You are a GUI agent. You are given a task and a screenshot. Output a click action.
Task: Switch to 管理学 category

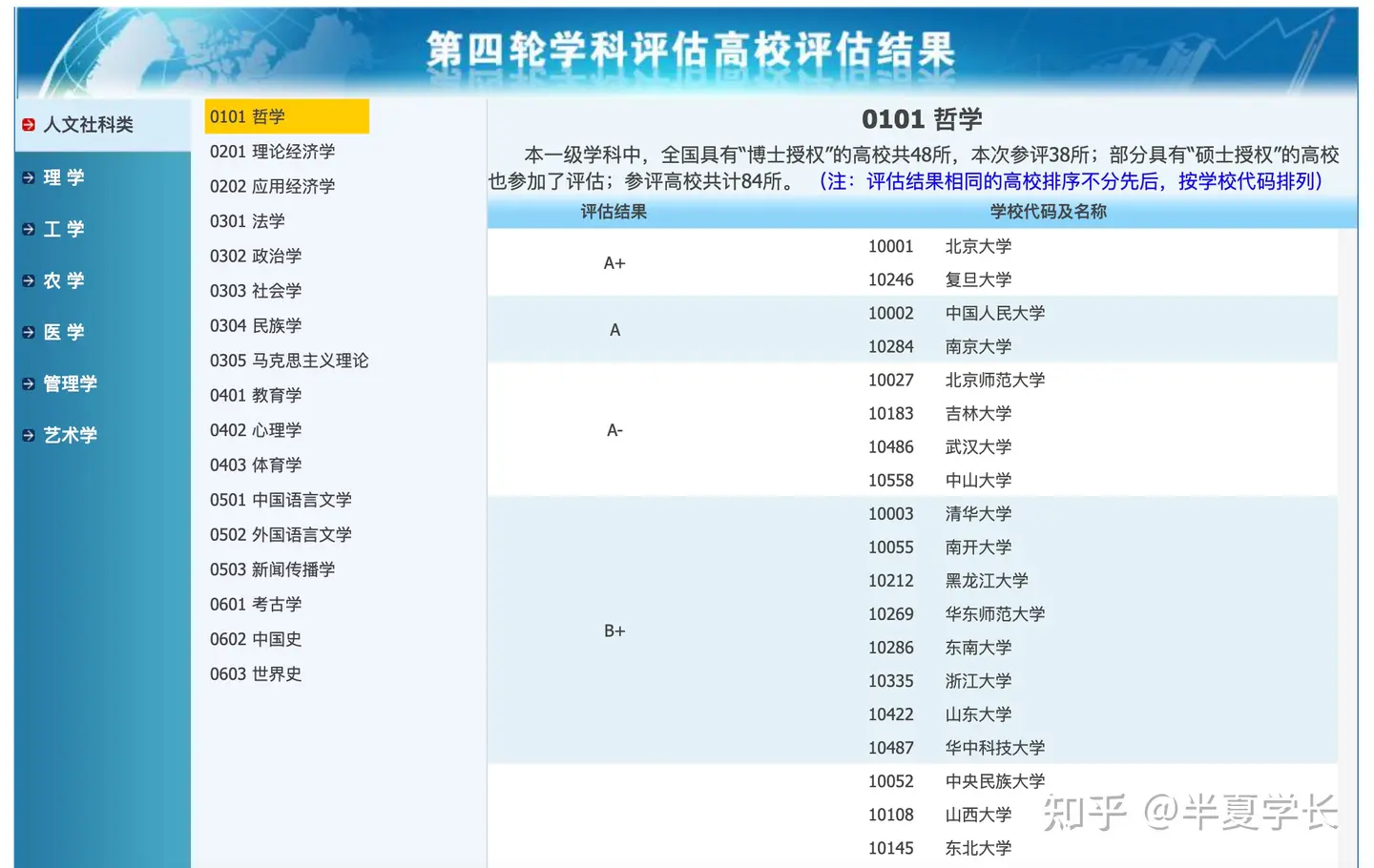click(70, 383)
